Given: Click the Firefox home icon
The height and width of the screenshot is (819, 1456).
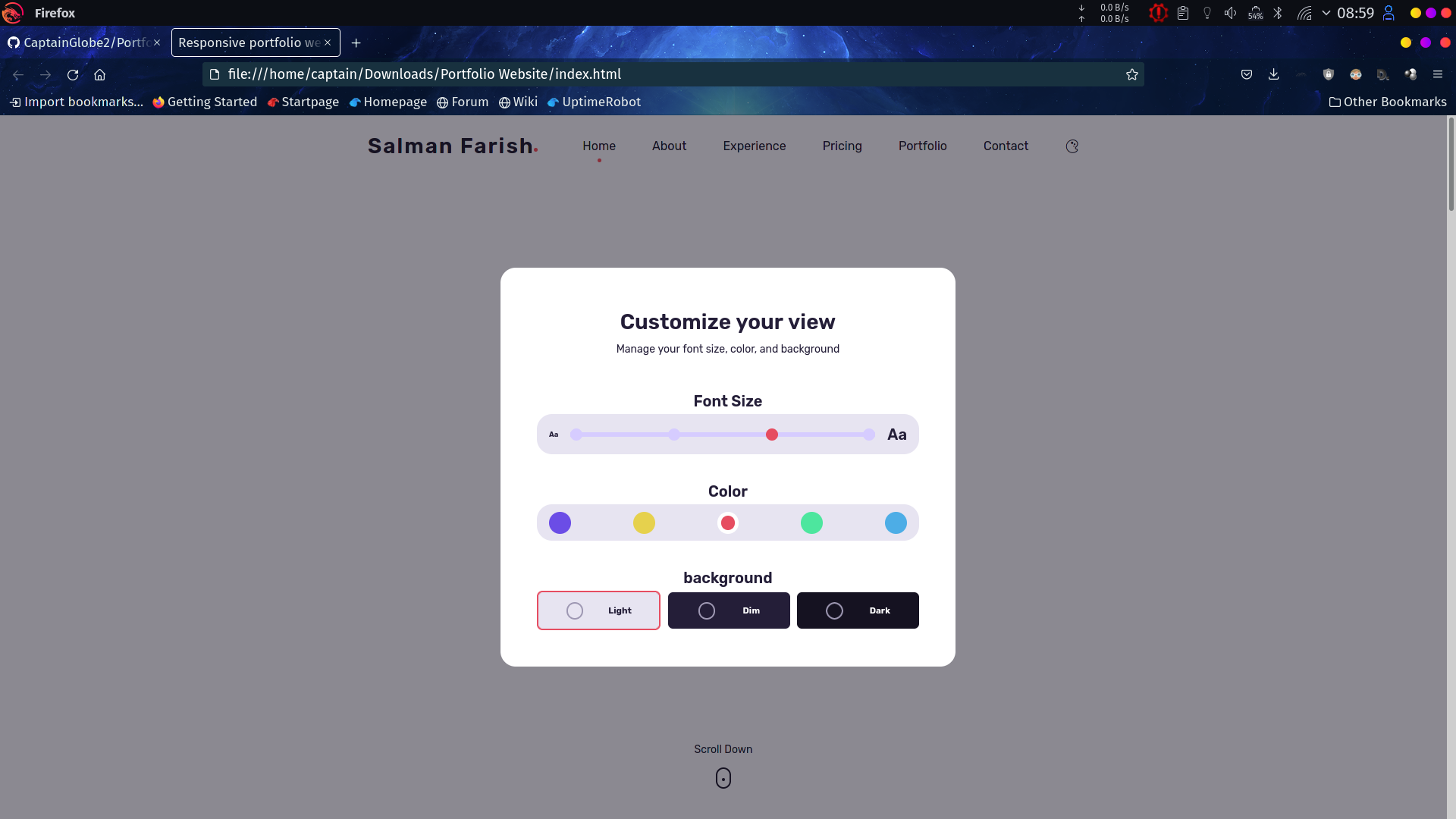Looking at the screenshot, I should pyautogui.click(x=99, y=74).
